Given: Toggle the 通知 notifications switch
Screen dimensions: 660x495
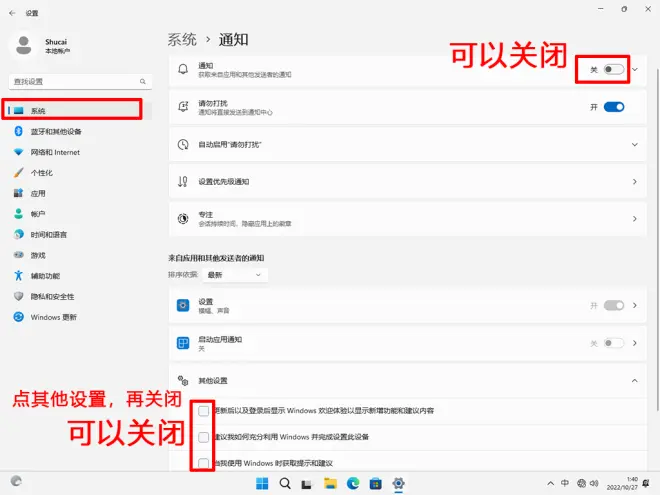Looking at the screenshot, I should click(x=614, y=69).
